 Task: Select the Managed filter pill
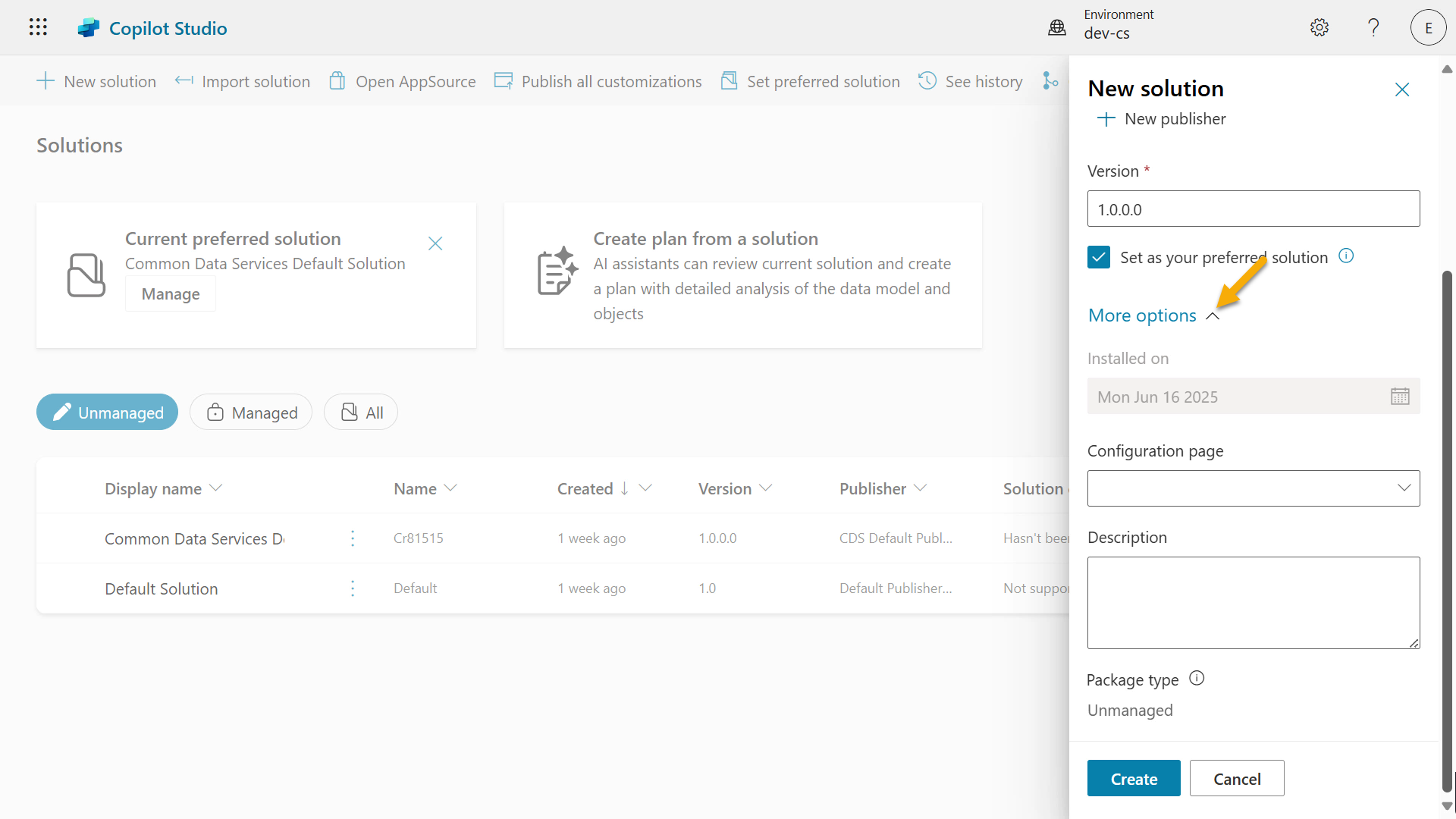pyautogui.click(x=251, y=412)
